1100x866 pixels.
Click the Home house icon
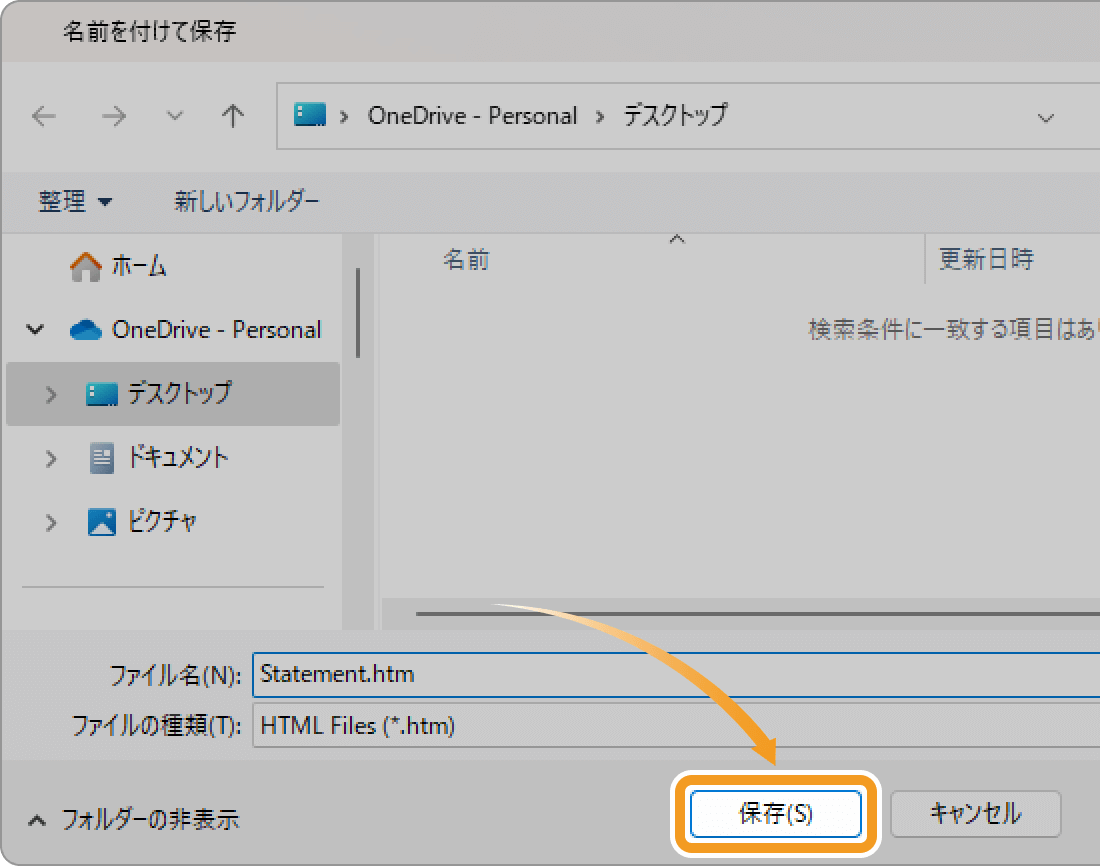86,267
